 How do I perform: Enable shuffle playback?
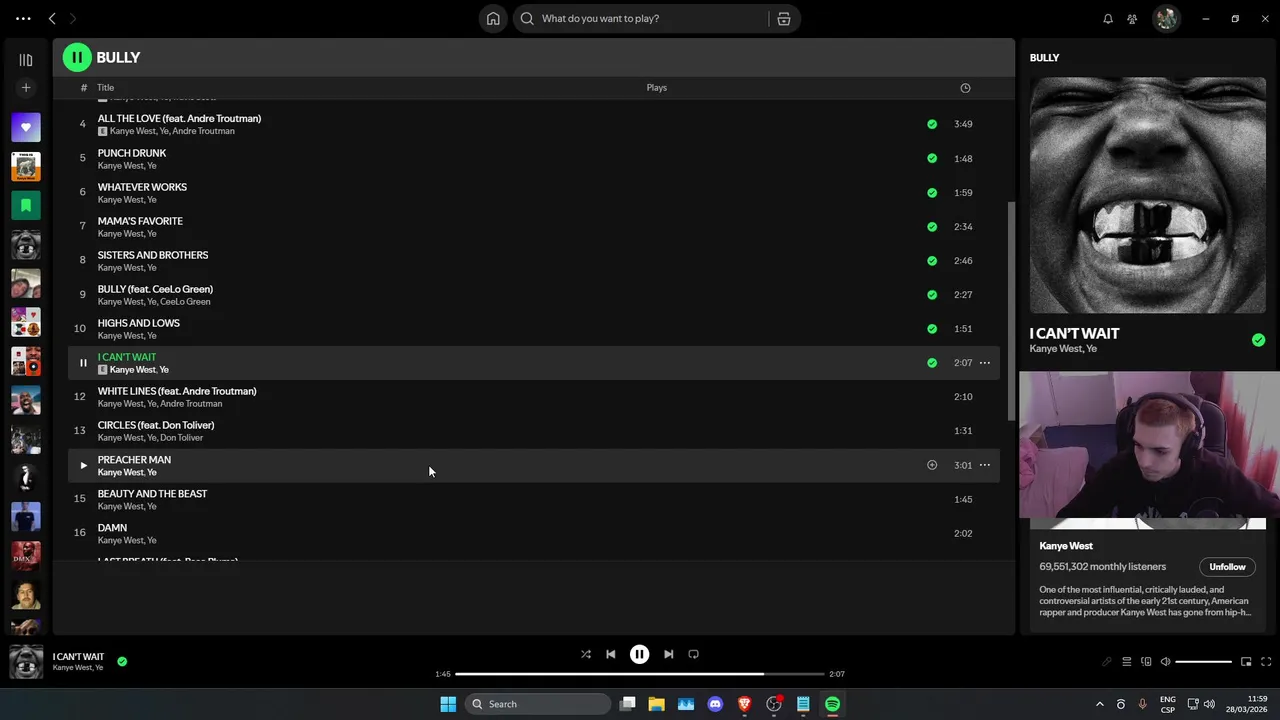586,654
